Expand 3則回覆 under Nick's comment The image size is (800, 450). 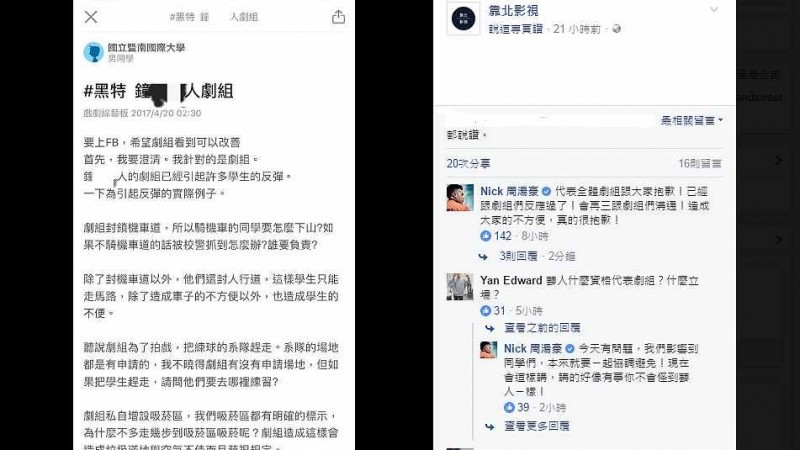pos(518,256)
